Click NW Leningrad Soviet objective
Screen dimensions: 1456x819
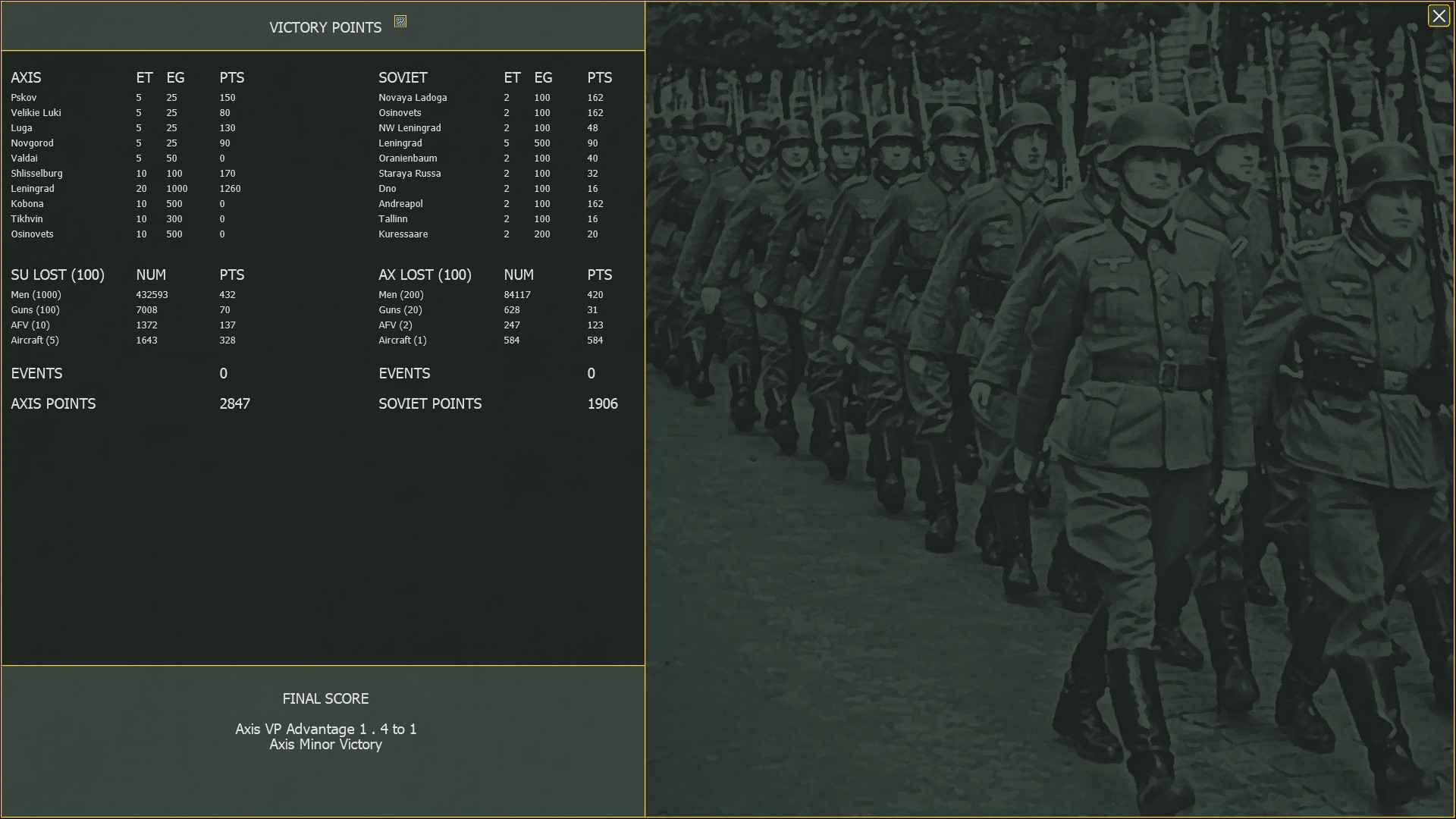[409, 128]
